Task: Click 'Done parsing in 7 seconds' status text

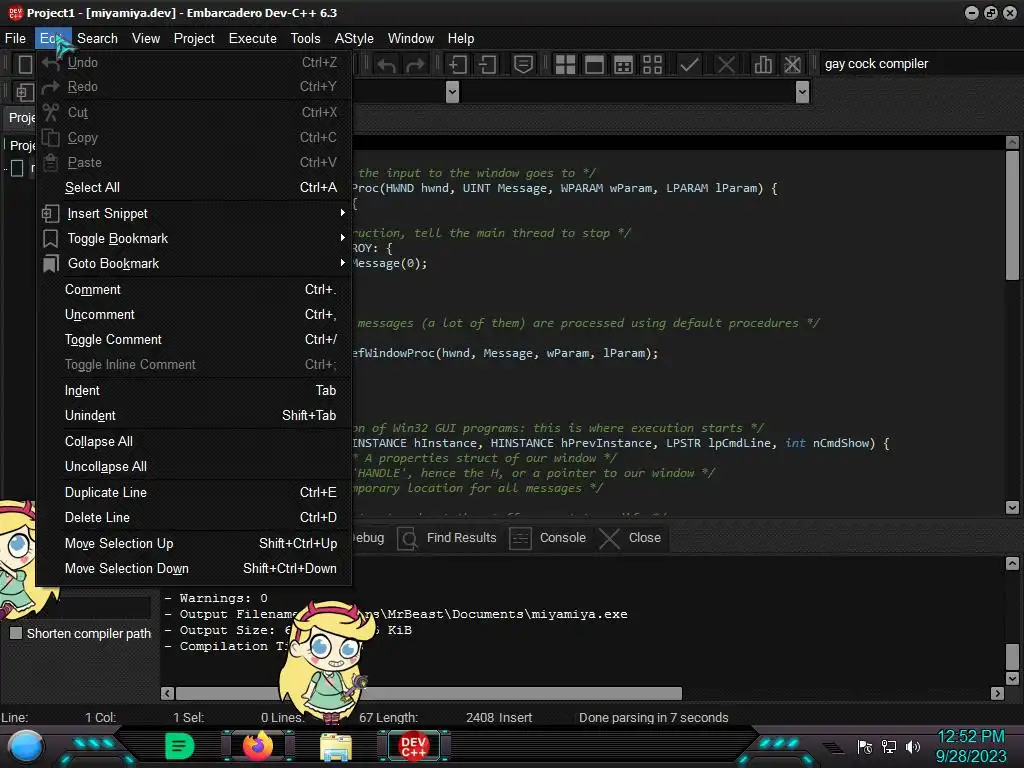Action: coord(654,717)
